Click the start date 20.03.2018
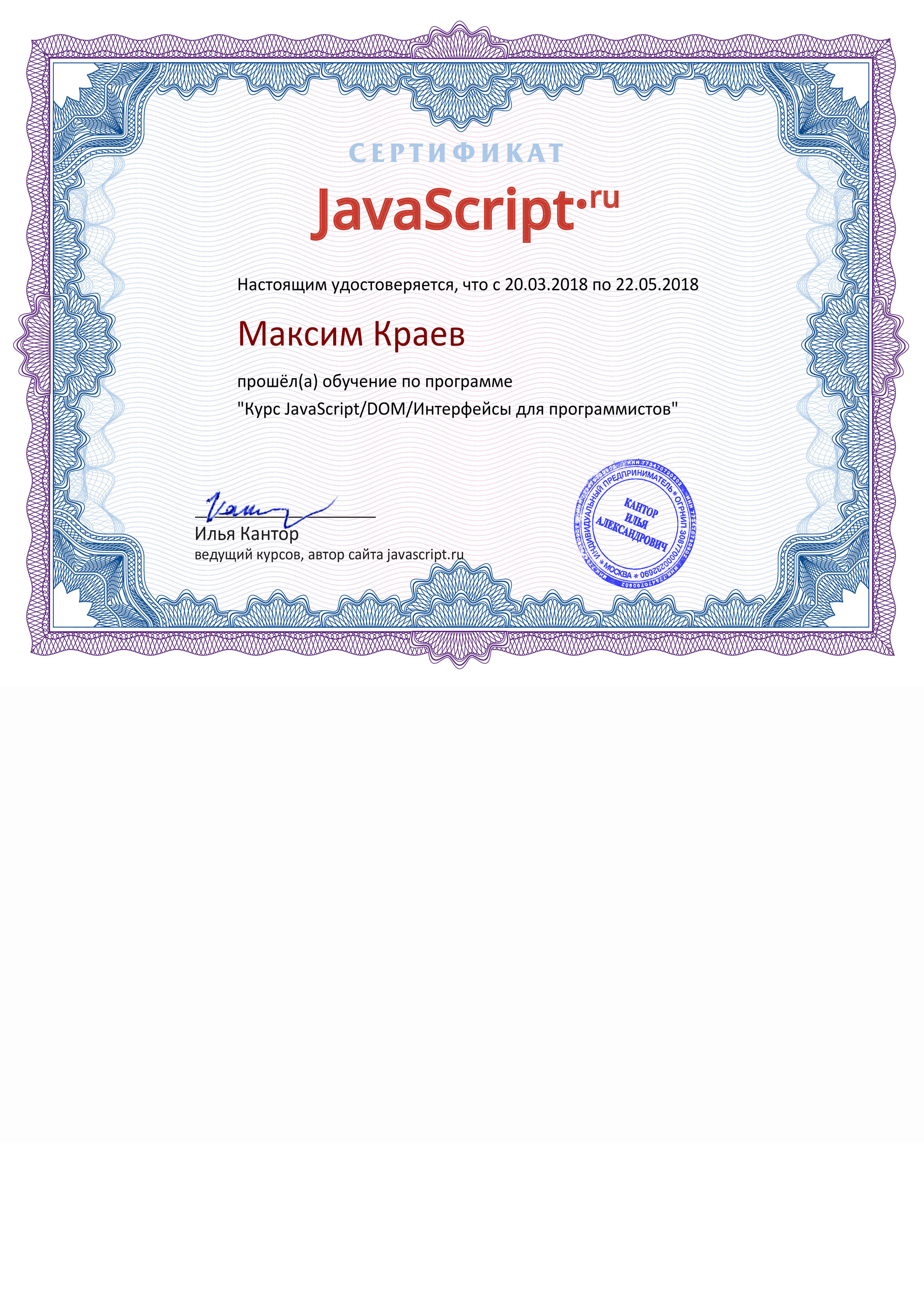 coord(546,285)
